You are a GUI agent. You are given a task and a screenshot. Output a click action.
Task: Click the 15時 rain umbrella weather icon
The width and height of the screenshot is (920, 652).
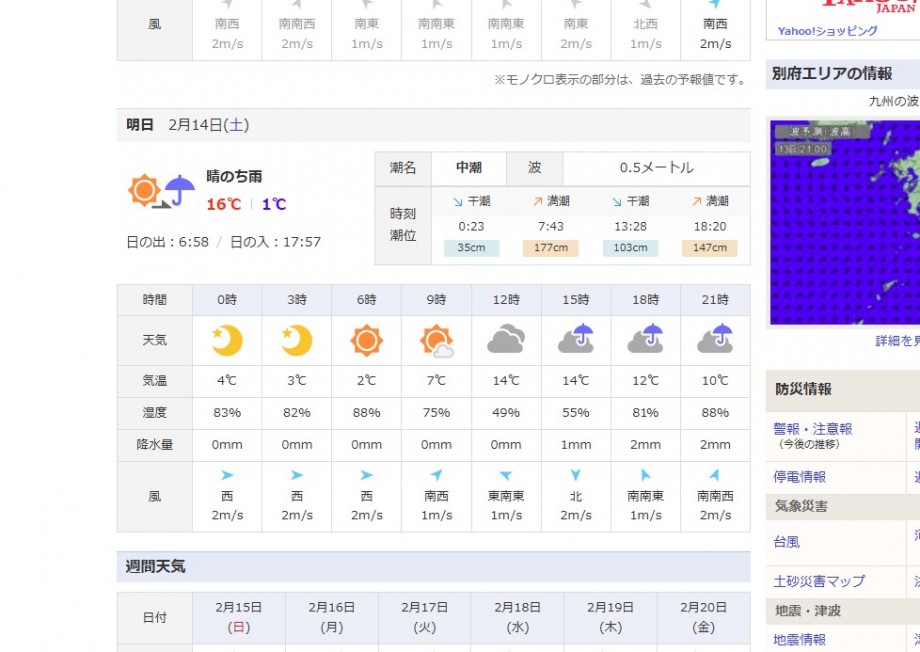click(576, 341)
